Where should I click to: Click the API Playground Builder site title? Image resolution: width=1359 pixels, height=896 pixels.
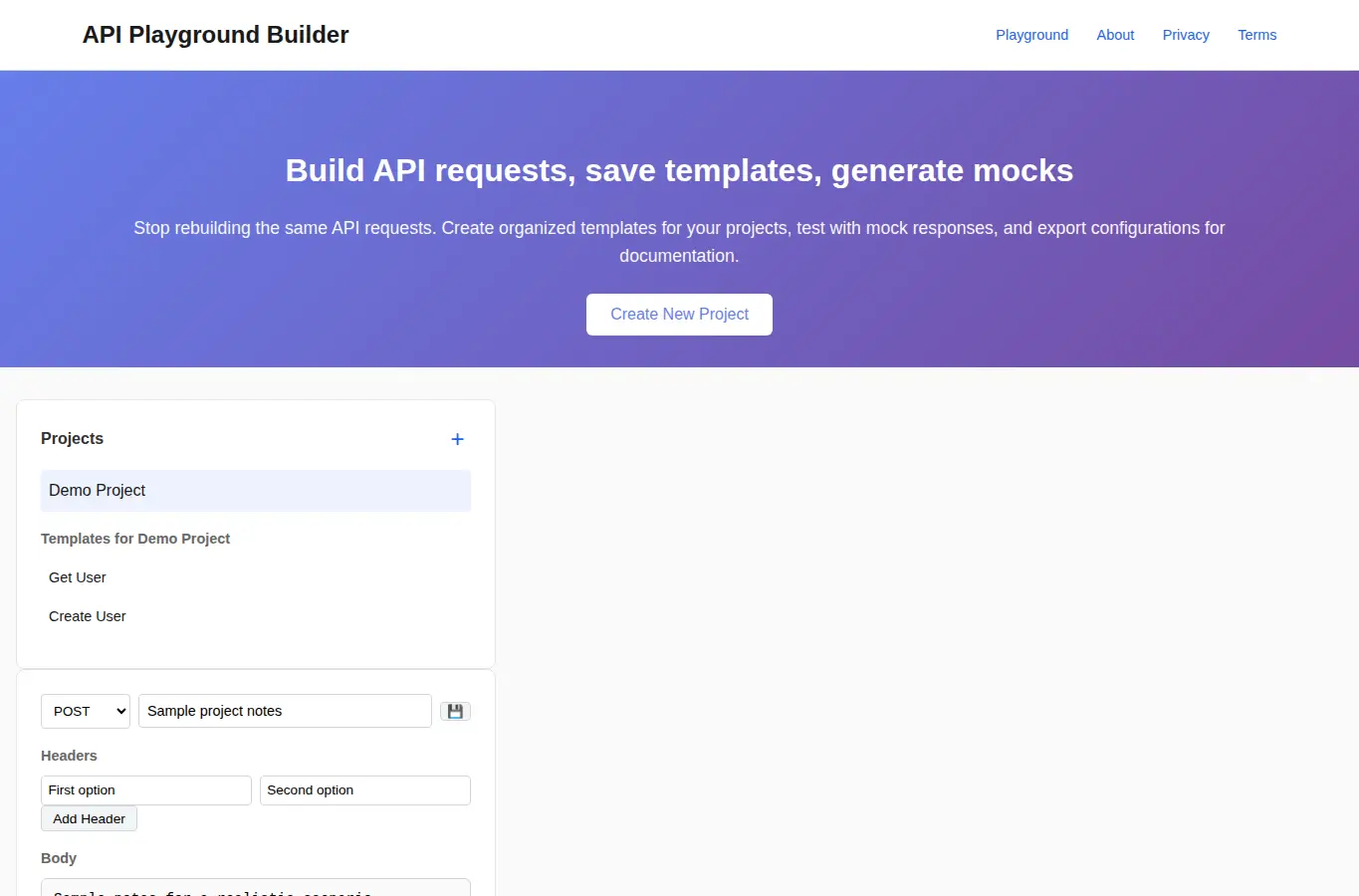[x=216, y=35]
